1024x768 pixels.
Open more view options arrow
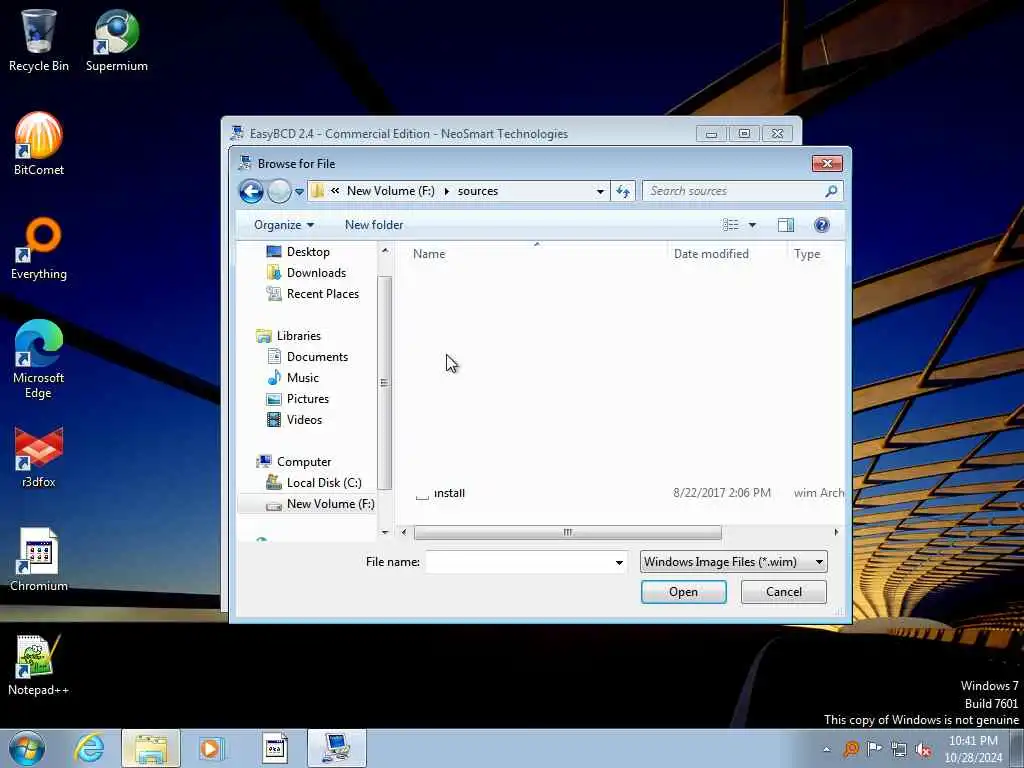[752, 225]
